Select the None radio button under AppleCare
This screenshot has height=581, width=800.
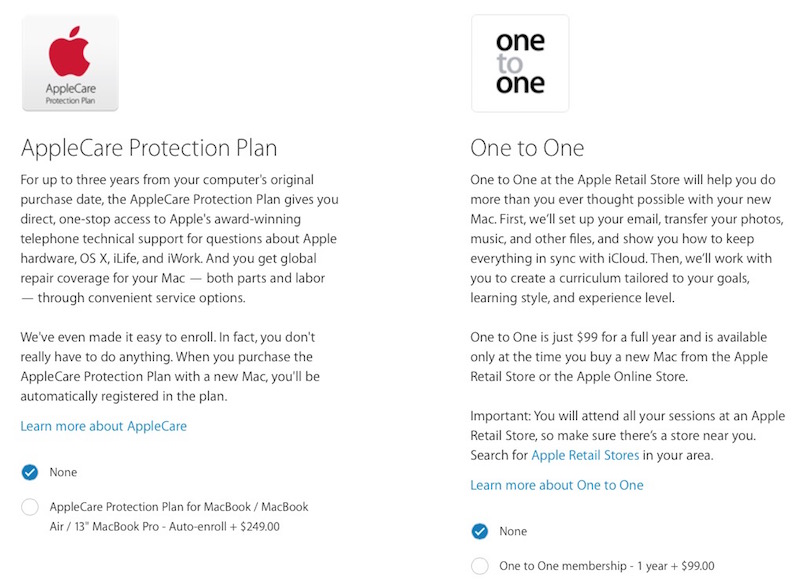click(30, 472)
